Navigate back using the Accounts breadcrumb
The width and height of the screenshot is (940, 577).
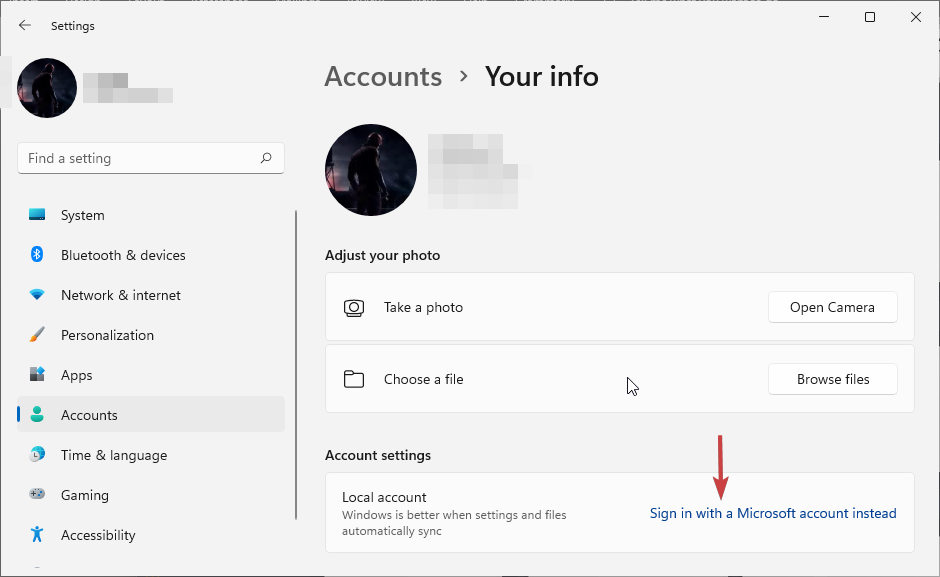[383, 76]
